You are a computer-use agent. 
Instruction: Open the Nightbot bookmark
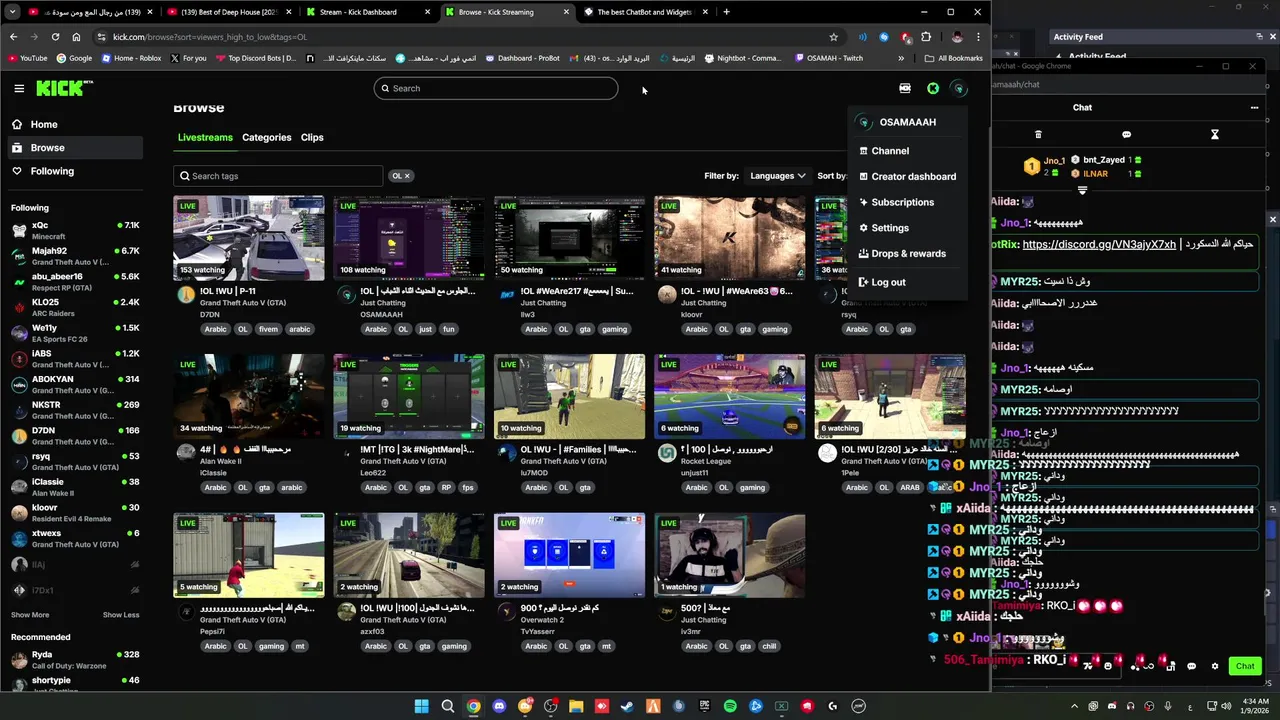point(743,58)
